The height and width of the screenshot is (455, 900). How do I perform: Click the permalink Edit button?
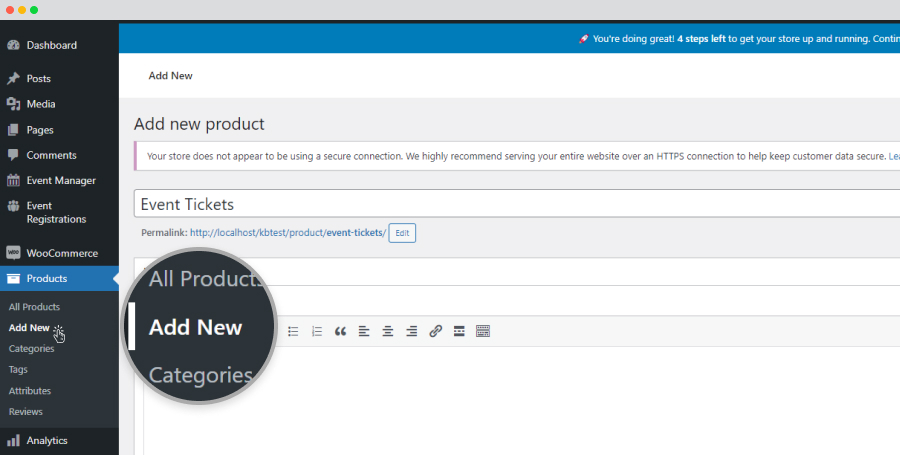tap(402, 233)
